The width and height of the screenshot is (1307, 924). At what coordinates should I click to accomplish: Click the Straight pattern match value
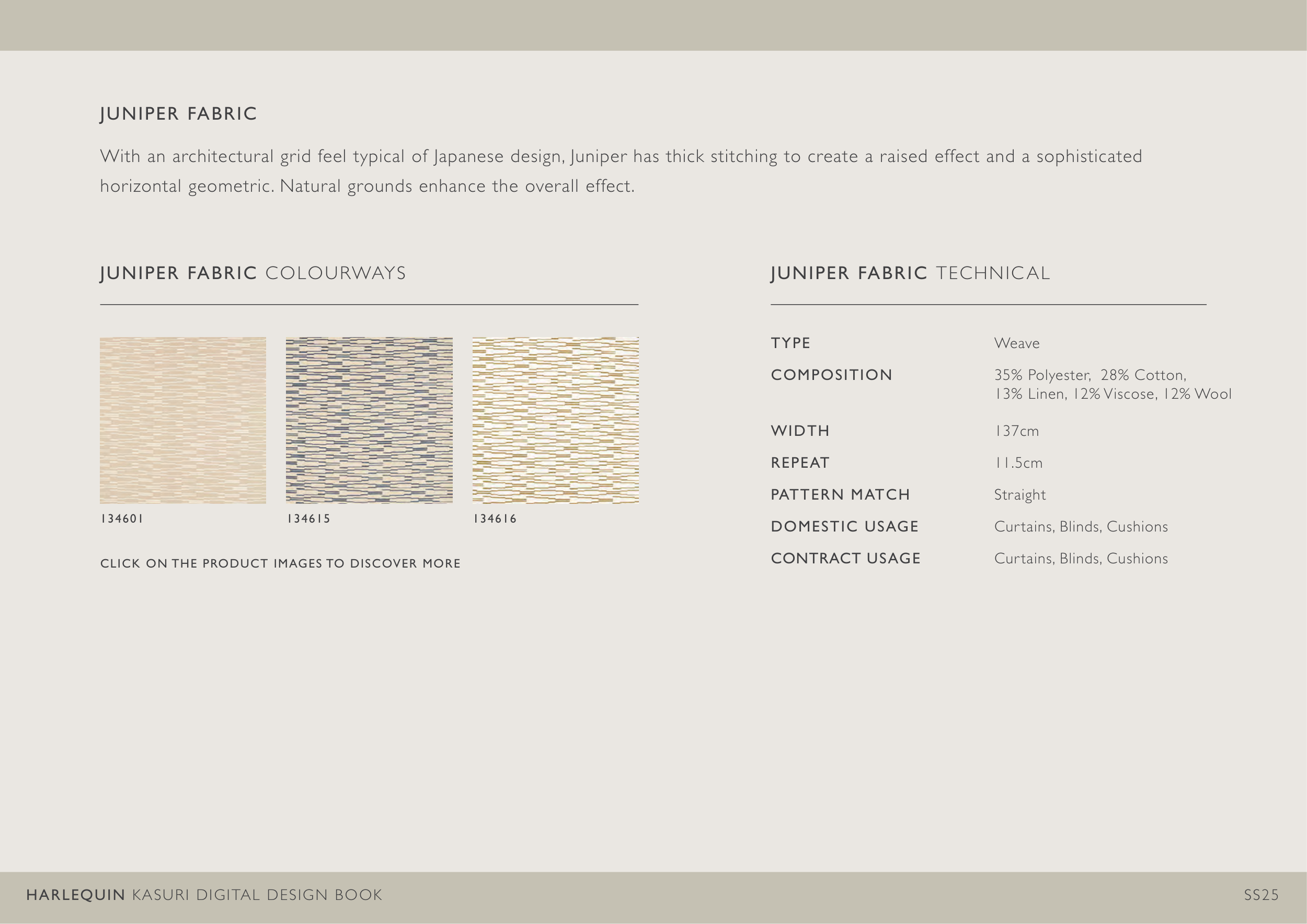(1019, 495)
